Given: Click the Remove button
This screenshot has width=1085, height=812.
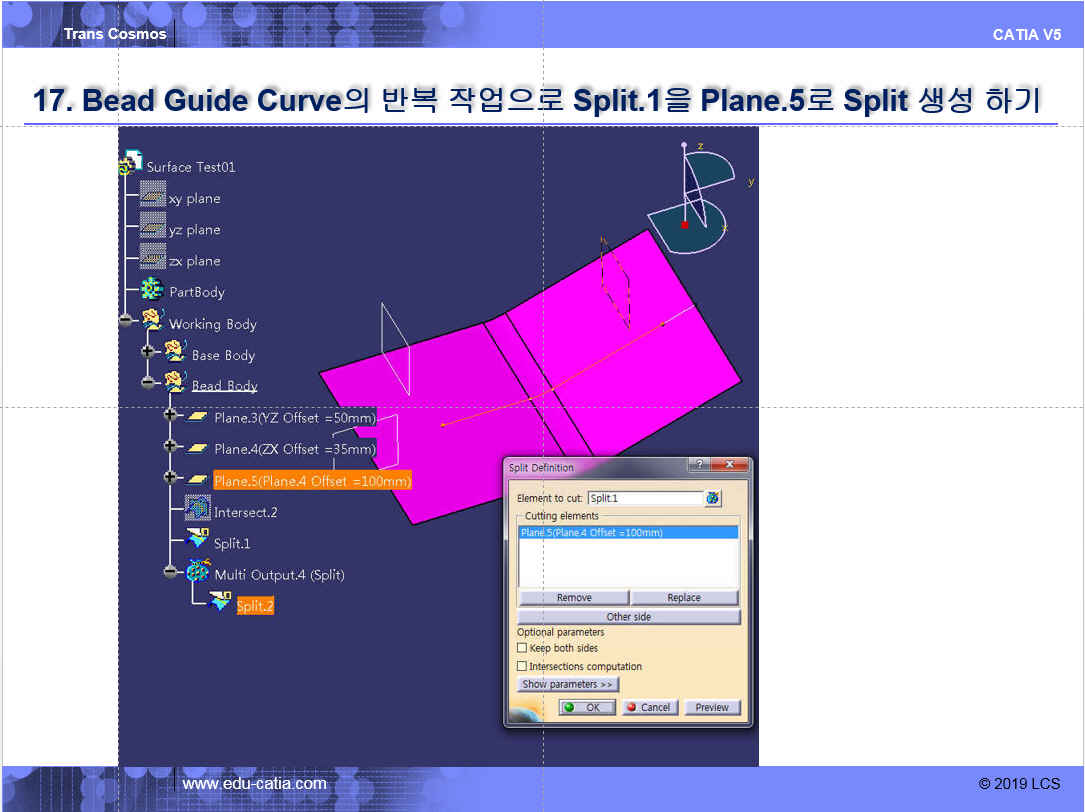Looking at the screenshot, I should [x=574, y=597].
